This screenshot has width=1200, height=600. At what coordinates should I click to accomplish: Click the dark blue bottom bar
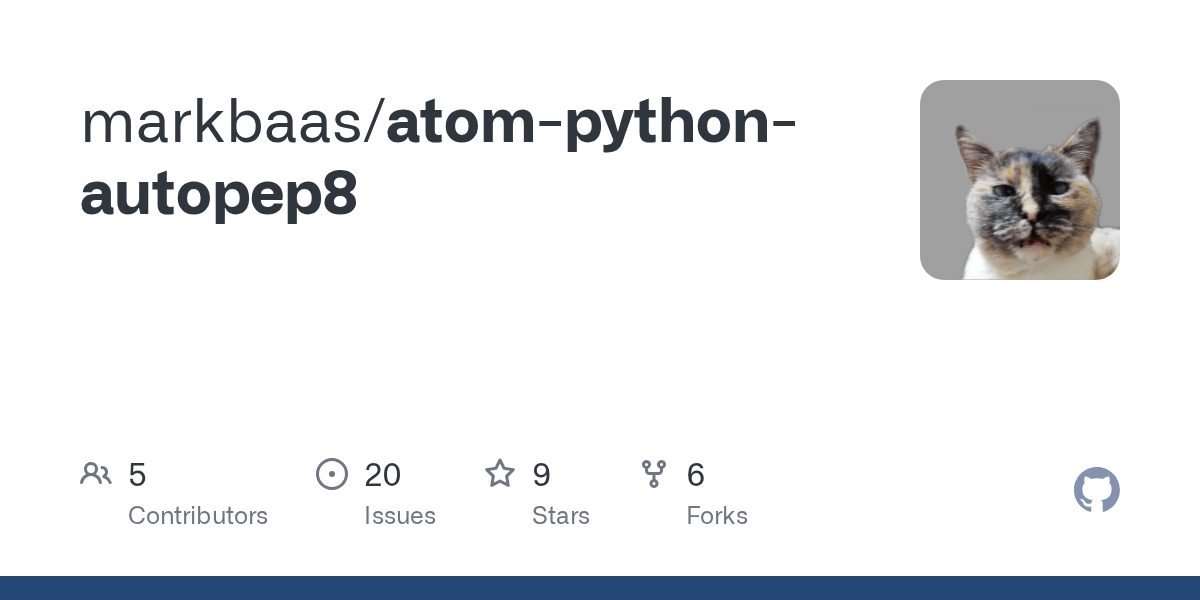pos(600,588)
